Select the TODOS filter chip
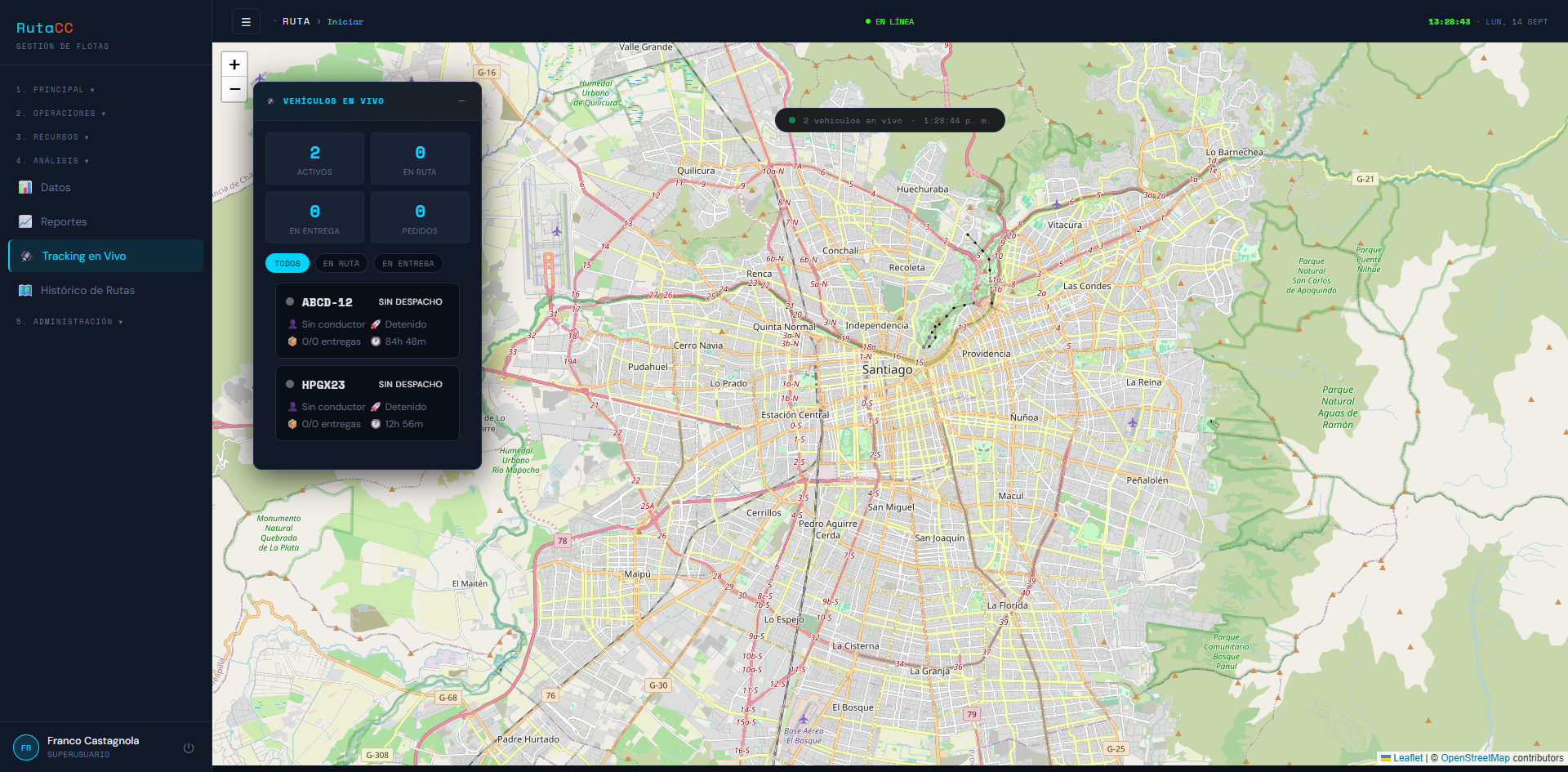This screenshot has height=772, width=1568. point(287,263)
